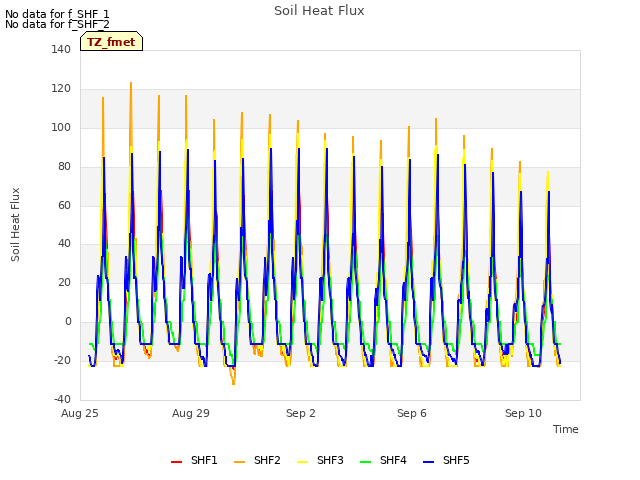
Task: Click the orange SHF2 legend swatch
Action: 240,462
